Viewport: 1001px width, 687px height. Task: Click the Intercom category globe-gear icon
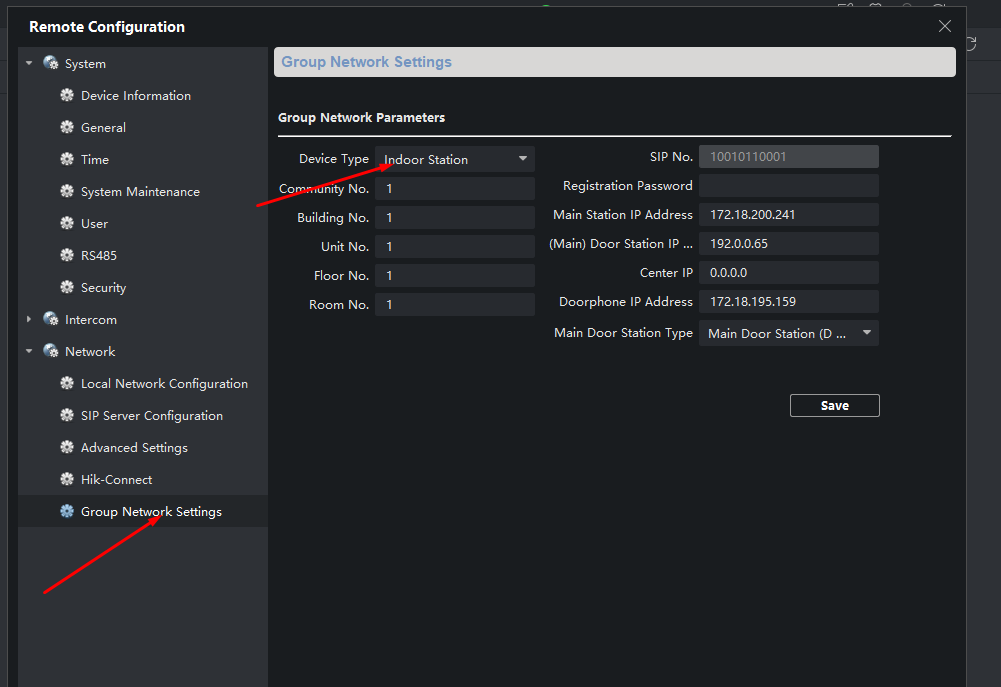(50, 319)
